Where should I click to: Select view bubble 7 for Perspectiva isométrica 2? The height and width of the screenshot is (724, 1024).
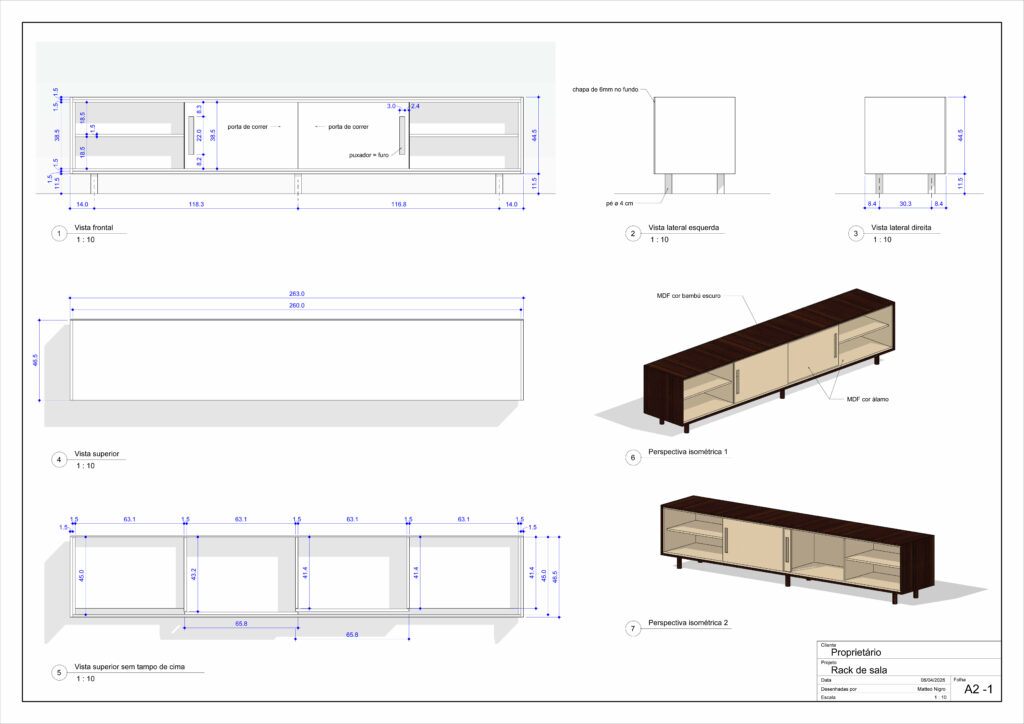632,629
